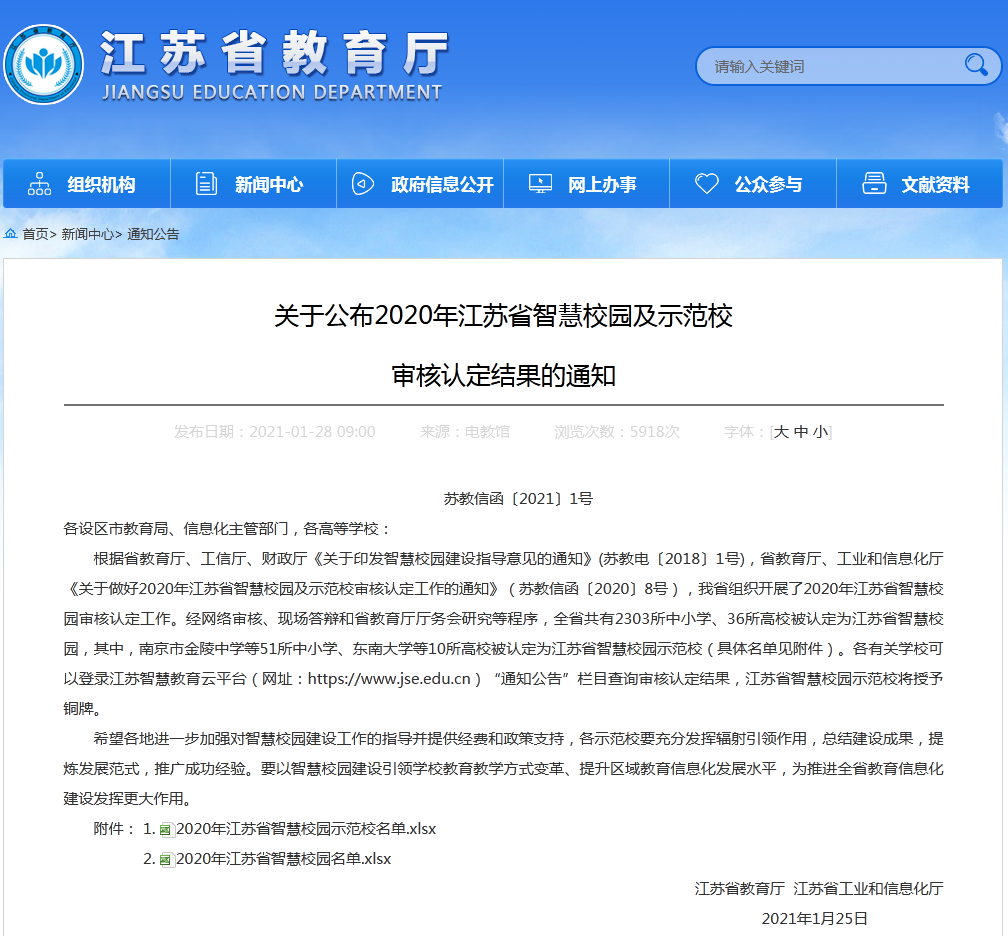Click the home icon in the breadcrumb
This screenshot has width=1008, height=936.
(11, 234)
